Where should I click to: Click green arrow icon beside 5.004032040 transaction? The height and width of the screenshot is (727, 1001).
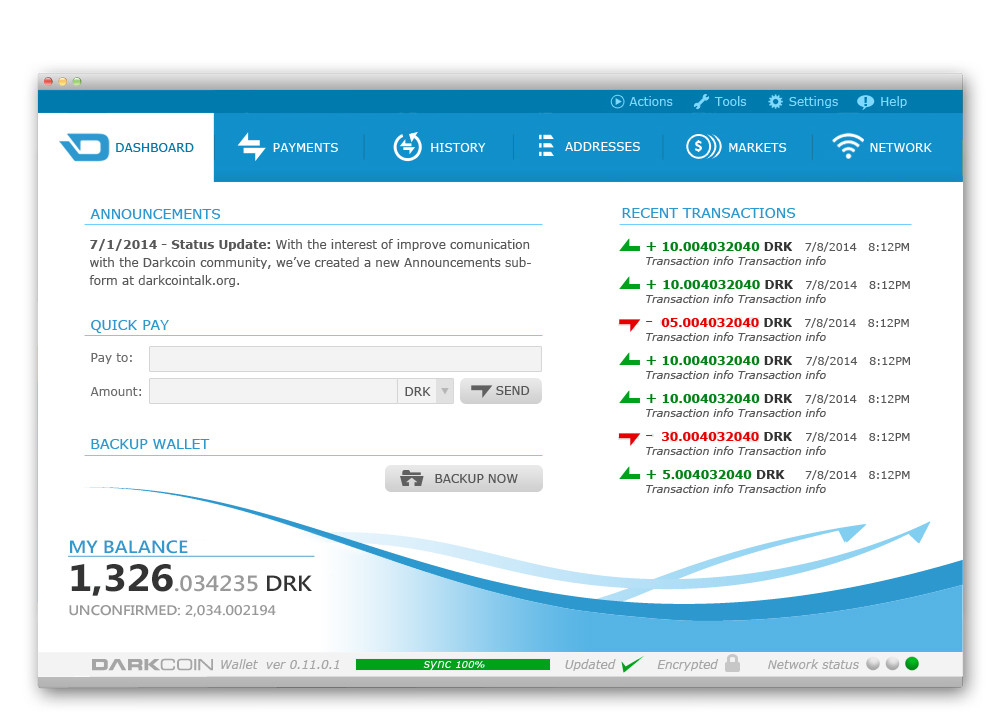coord(629,474)
